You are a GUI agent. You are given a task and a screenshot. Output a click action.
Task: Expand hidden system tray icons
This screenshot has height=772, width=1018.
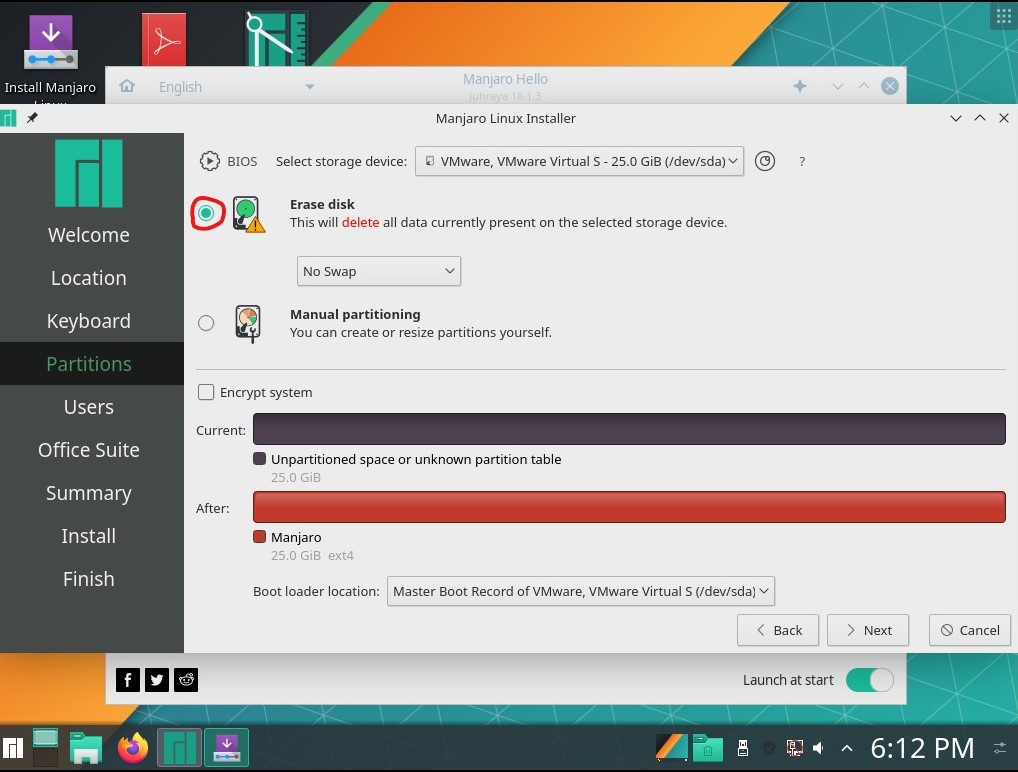[x=847, y=749]
